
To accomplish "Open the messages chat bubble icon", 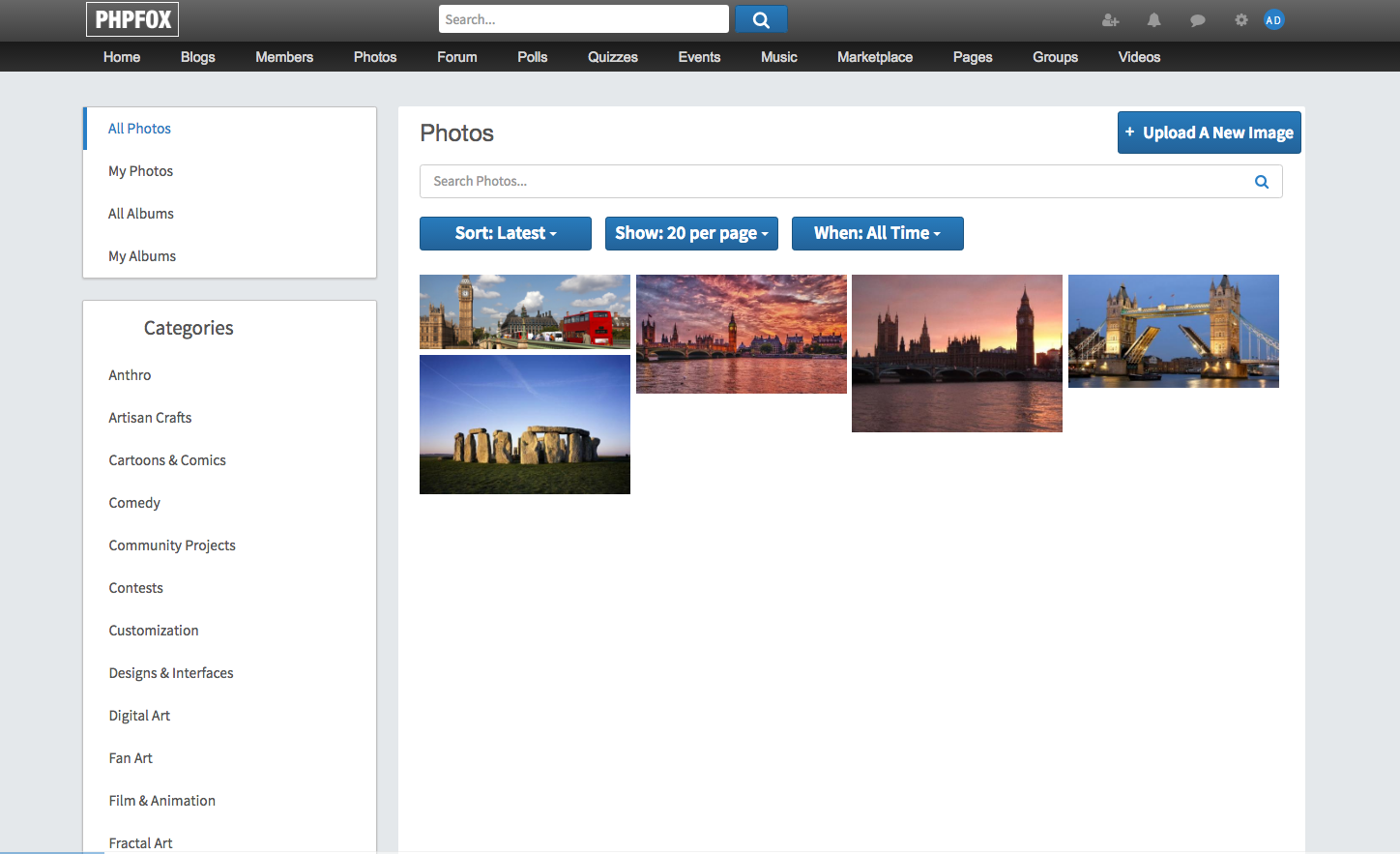I will (x=1197, y=20).
